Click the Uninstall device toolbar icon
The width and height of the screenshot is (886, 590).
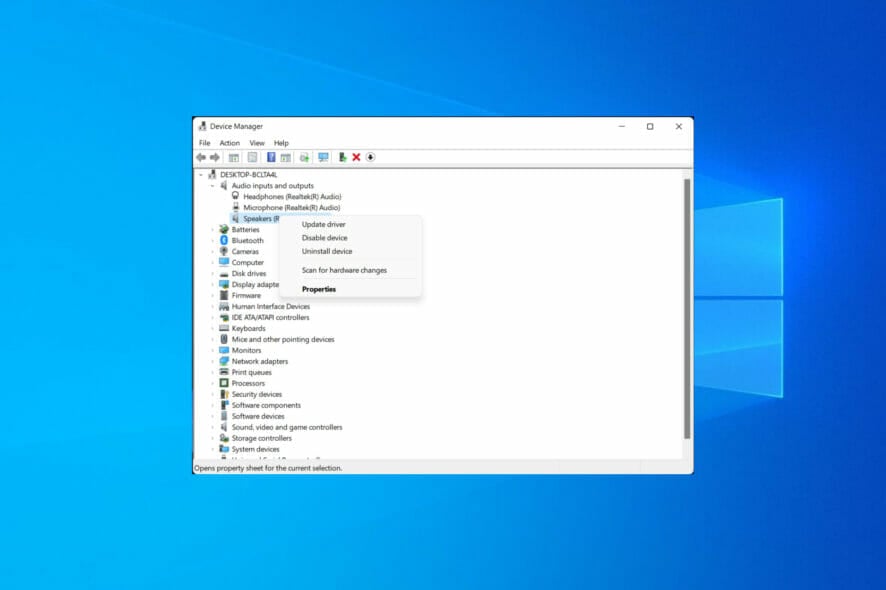(x=370, y=157)
